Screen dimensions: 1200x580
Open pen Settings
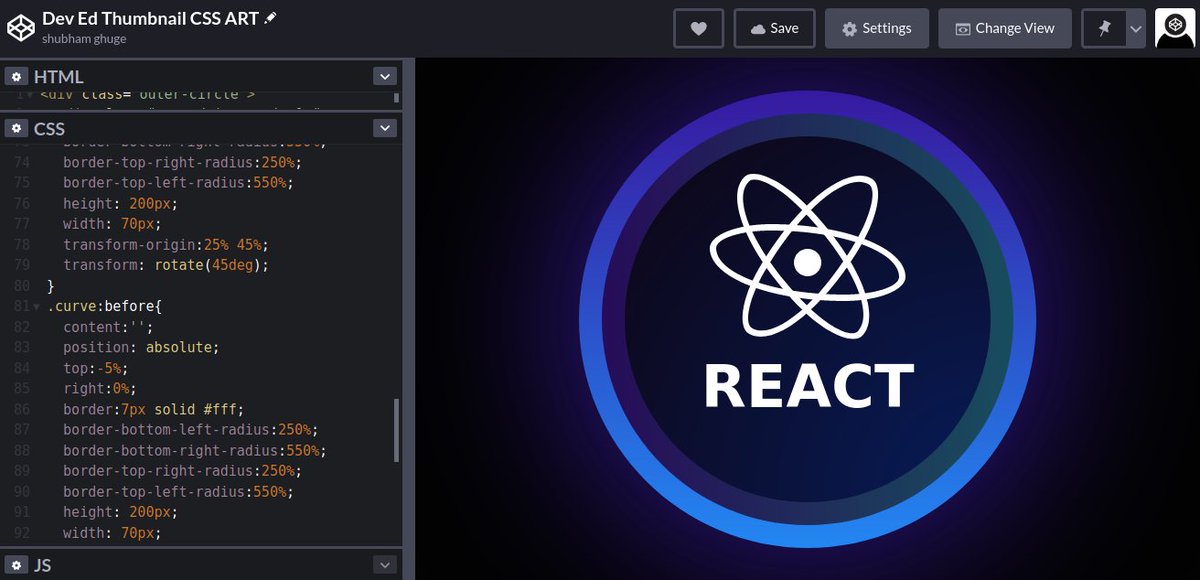click(x=876, y=28)
